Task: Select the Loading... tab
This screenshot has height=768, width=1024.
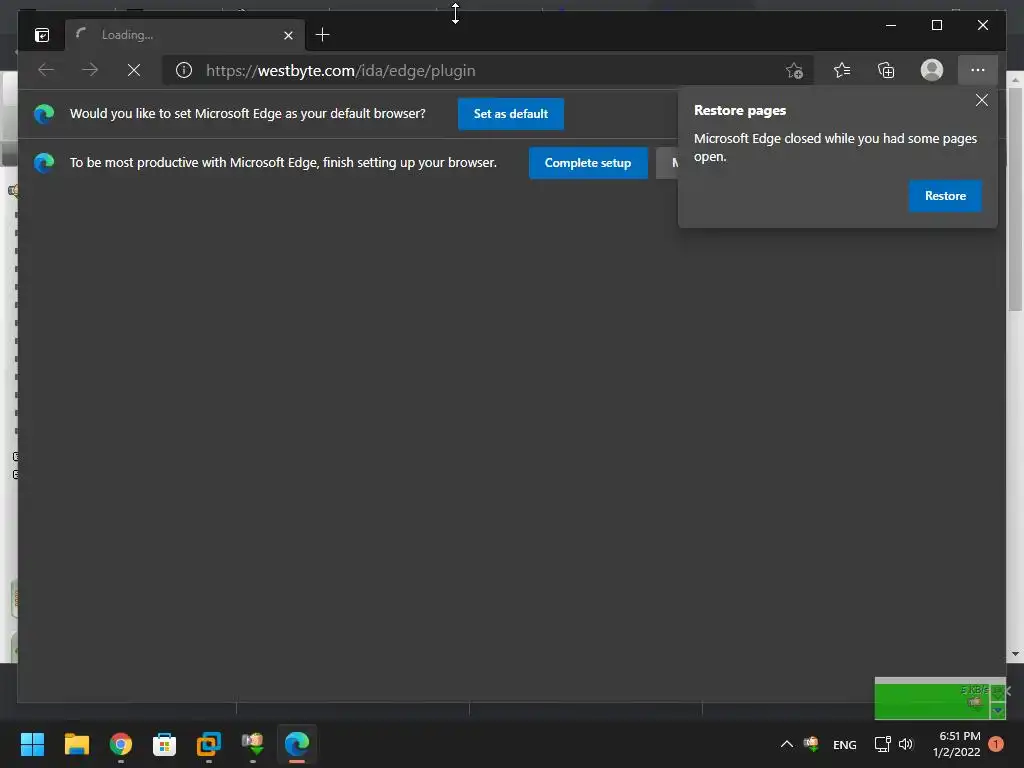Action: pyautogui.click(x=185, y=35)
